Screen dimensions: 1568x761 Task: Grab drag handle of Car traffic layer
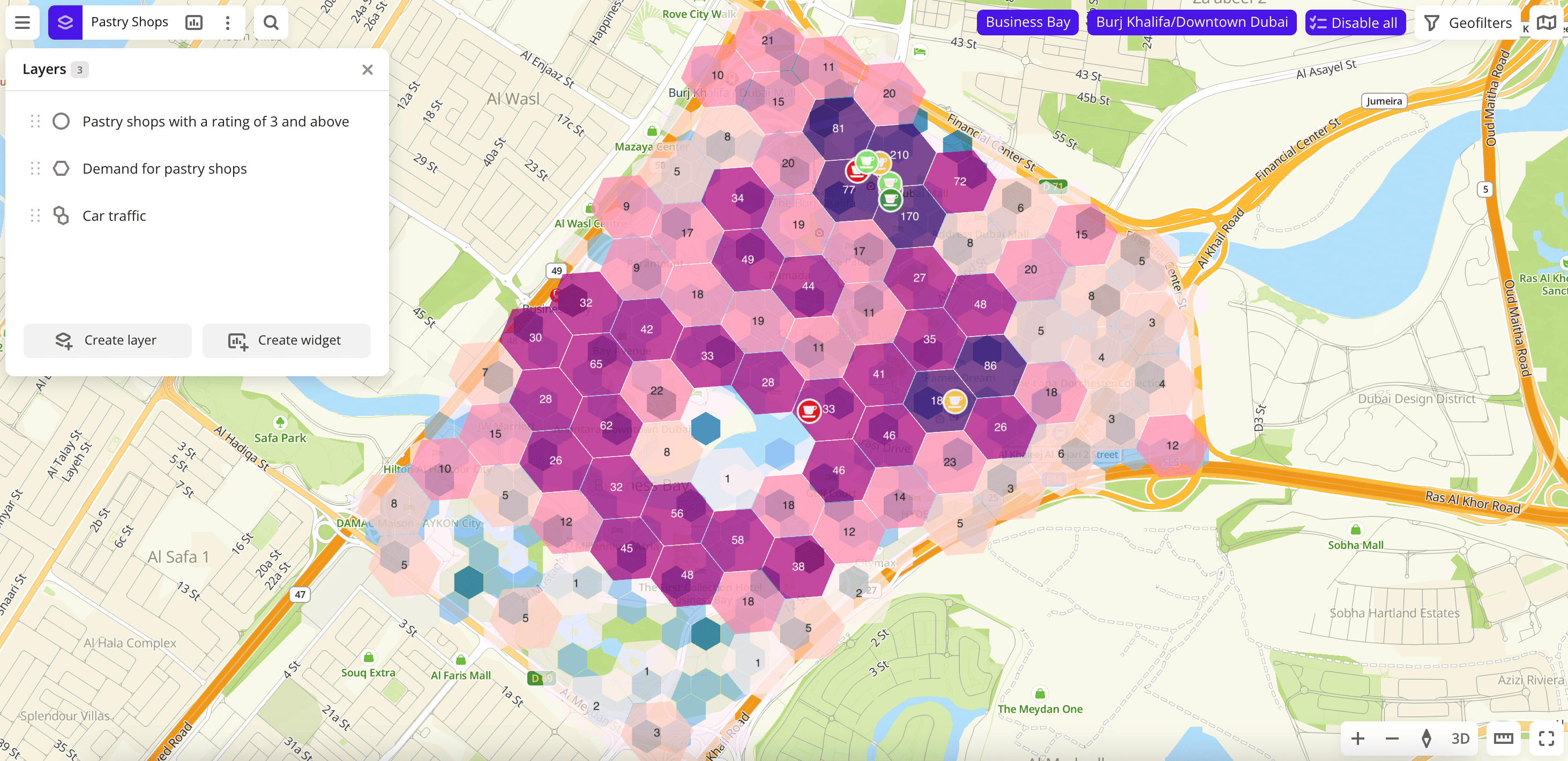(x=35, y=215)
